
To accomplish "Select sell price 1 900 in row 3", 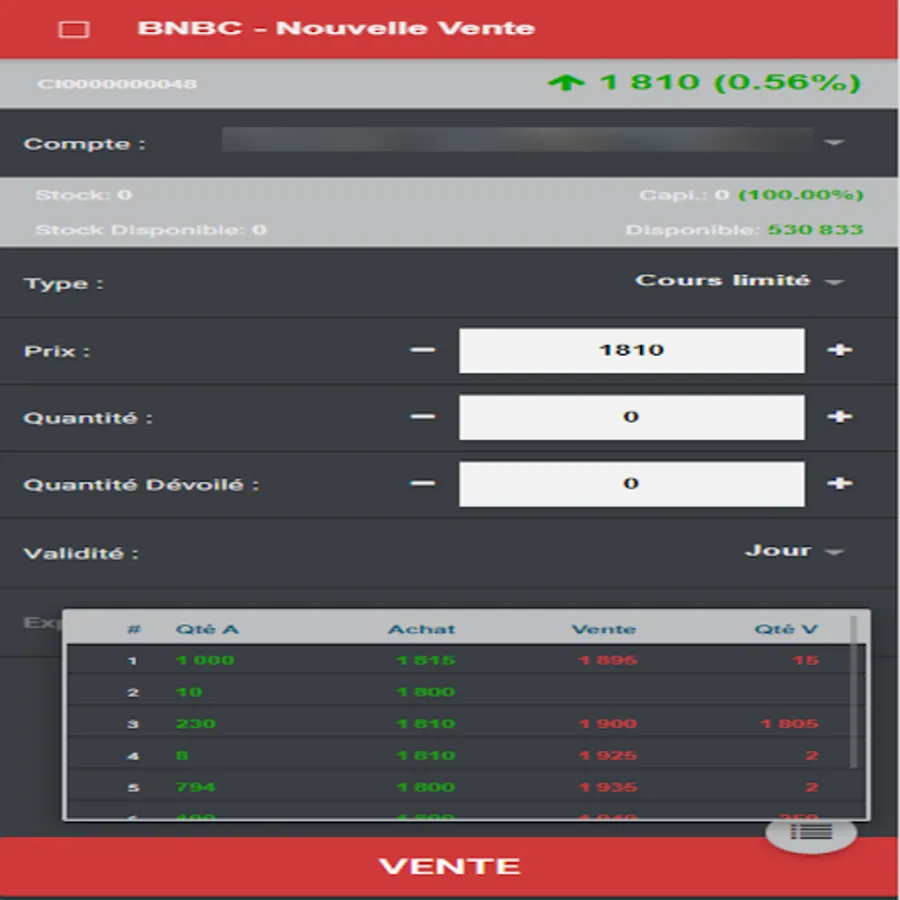I will [x=608, y=723].
